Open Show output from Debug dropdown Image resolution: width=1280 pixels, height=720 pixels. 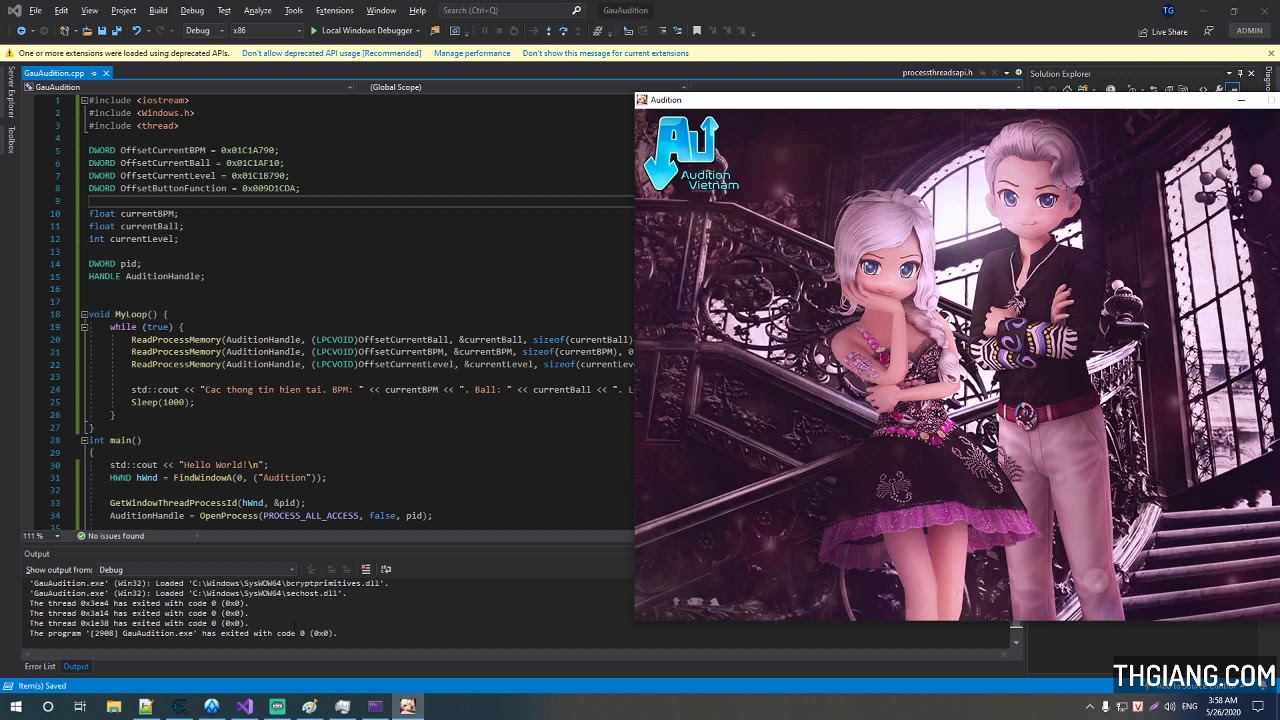[x=196, y=570]
